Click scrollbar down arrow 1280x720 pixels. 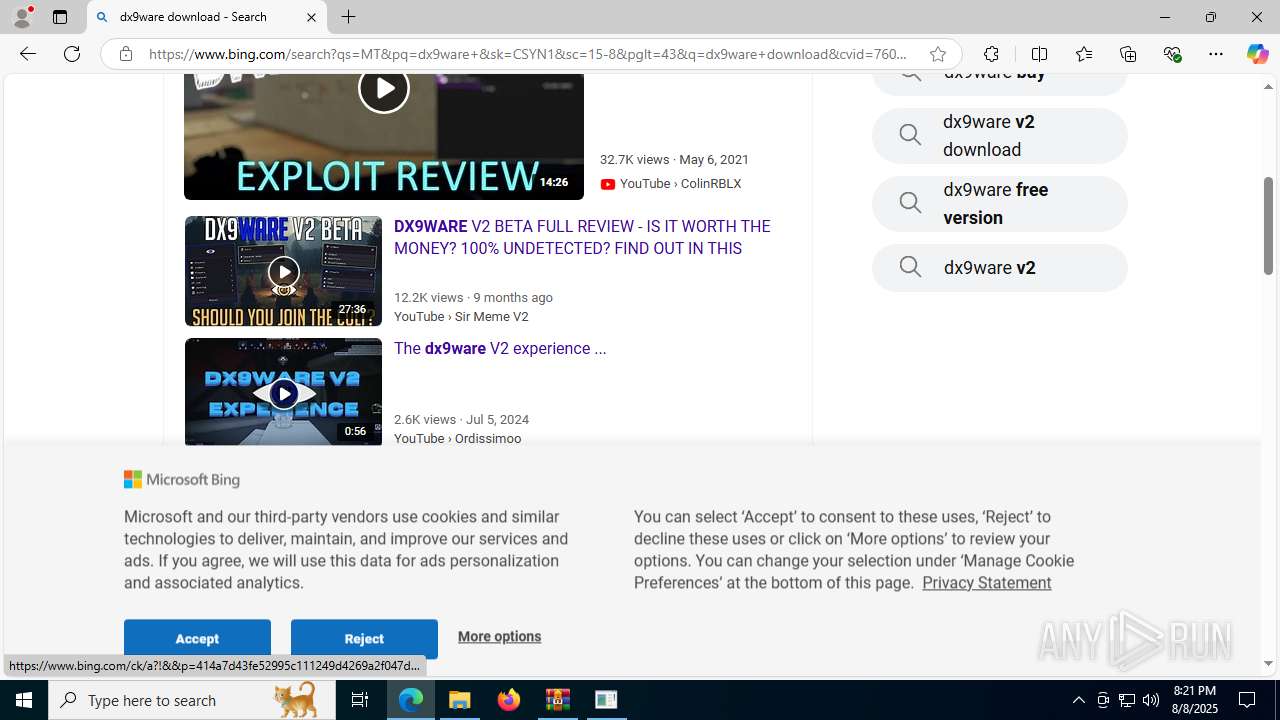click(1268, 663)
